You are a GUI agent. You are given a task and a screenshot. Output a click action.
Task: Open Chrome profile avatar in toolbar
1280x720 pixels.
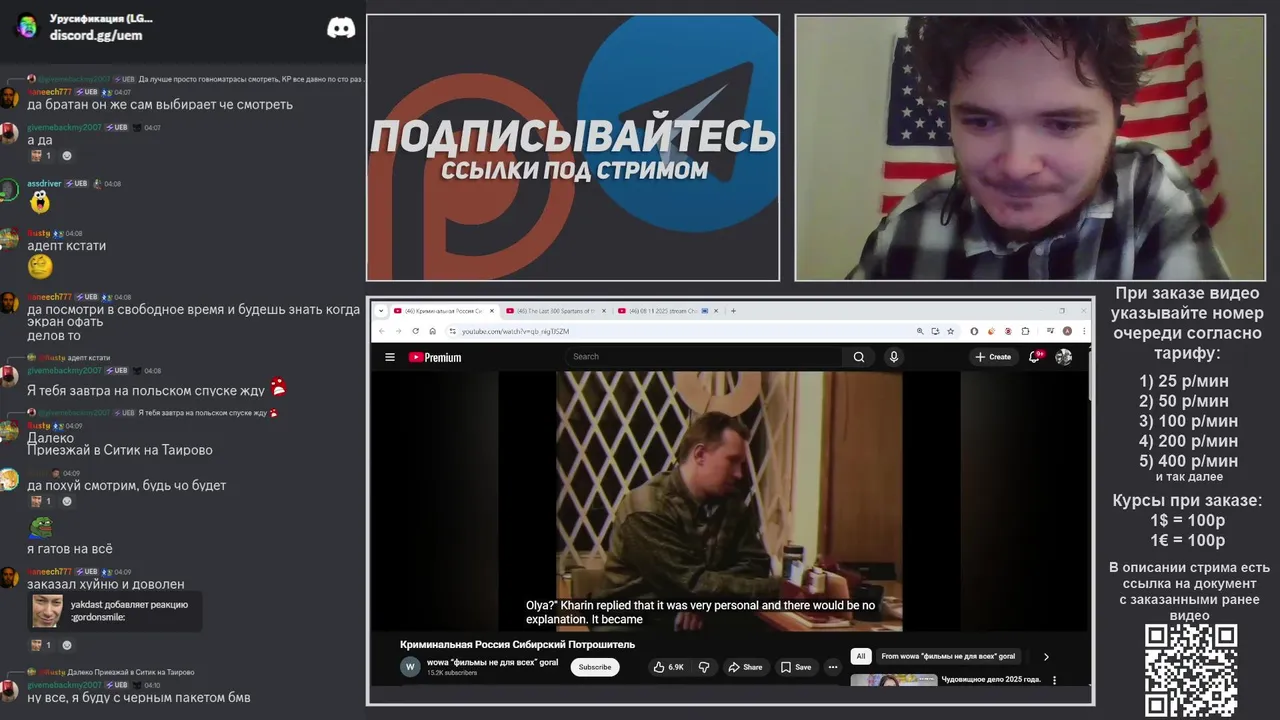(1067, 331)
